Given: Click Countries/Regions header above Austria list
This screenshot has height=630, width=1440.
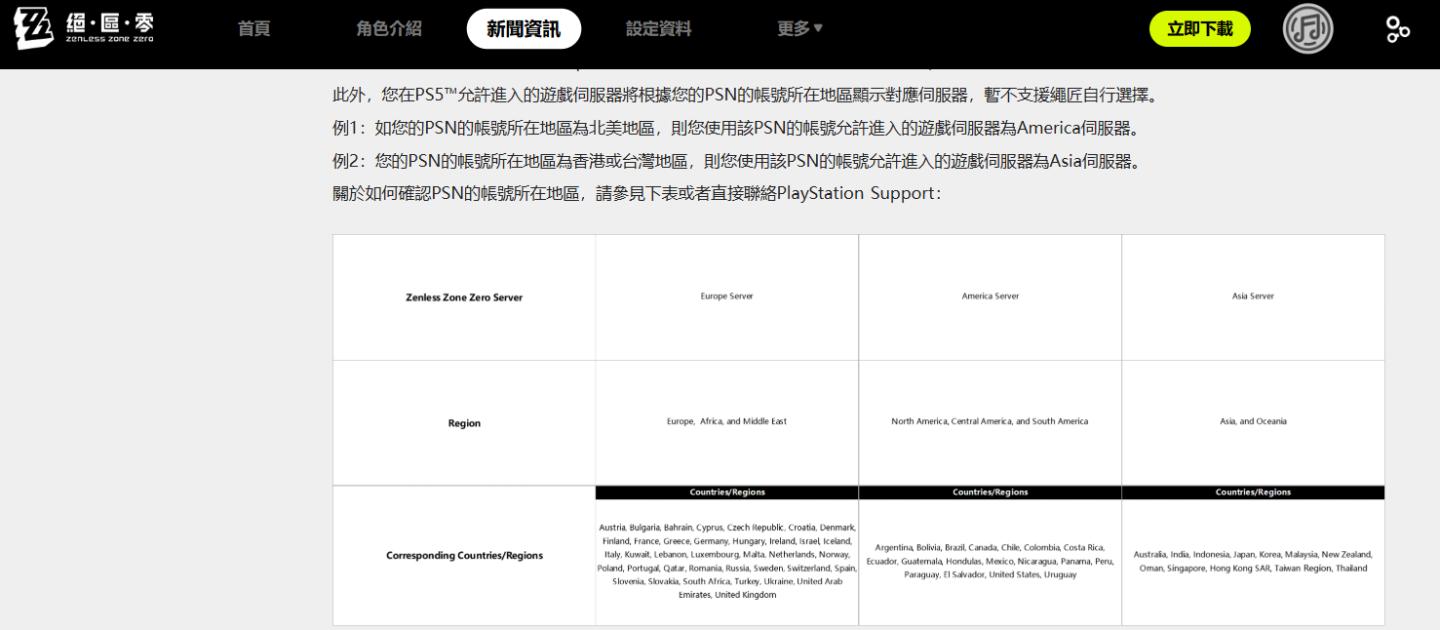Looking at the screenshot, I should [727, 492].
